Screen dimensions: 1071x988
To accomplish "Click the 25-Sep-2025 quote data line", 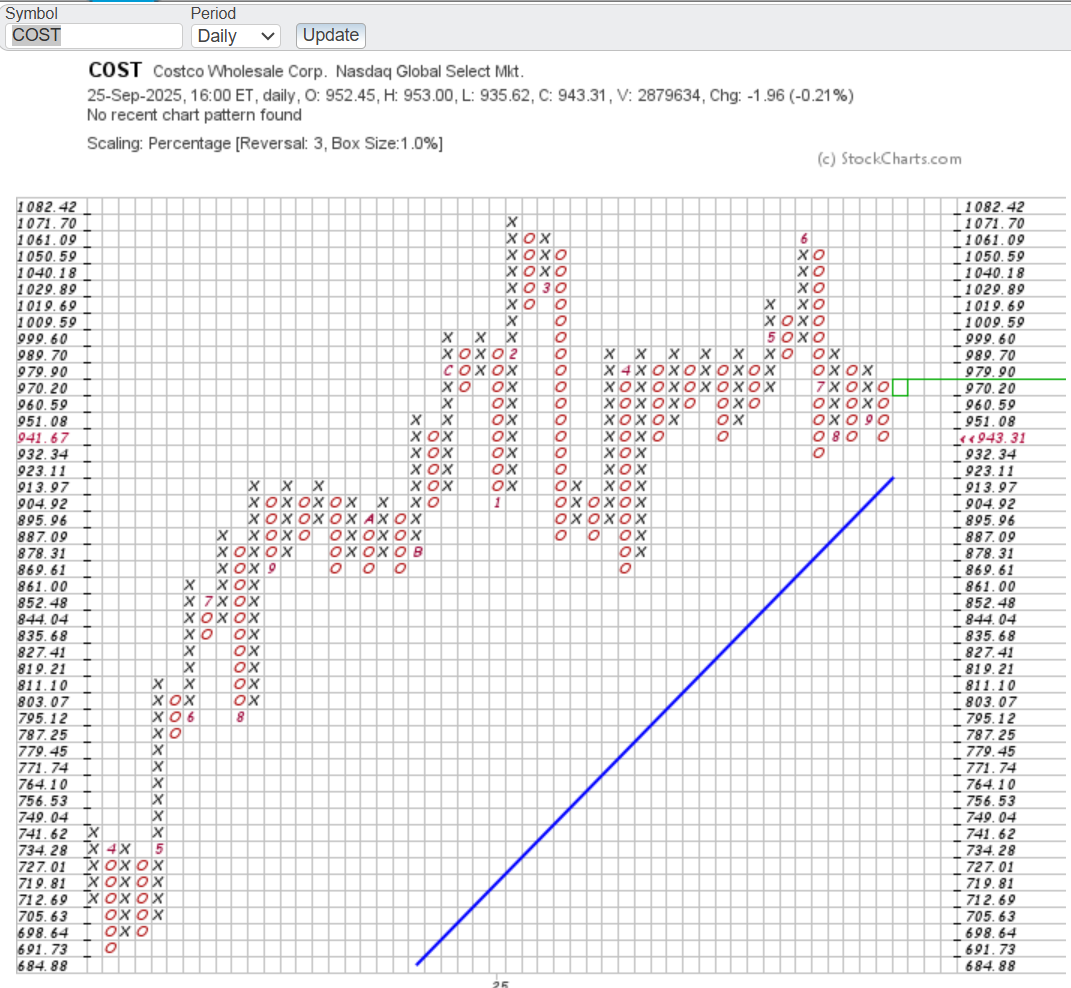I will click(x=470, y=96).
